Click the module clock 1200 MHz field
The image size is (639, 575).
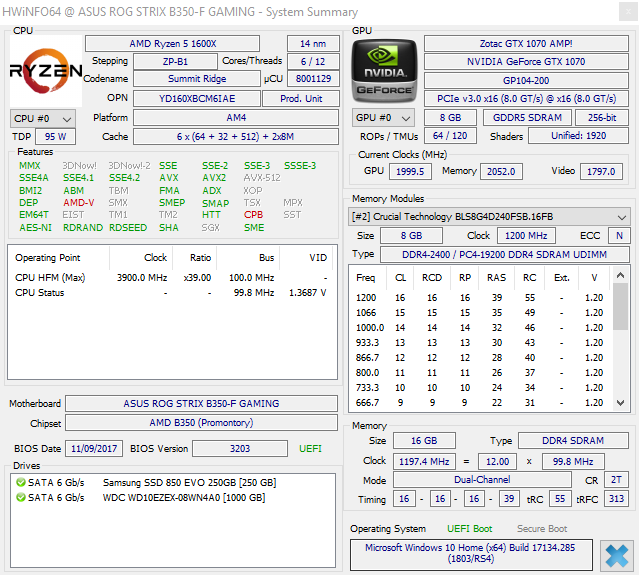coord(526,236)
